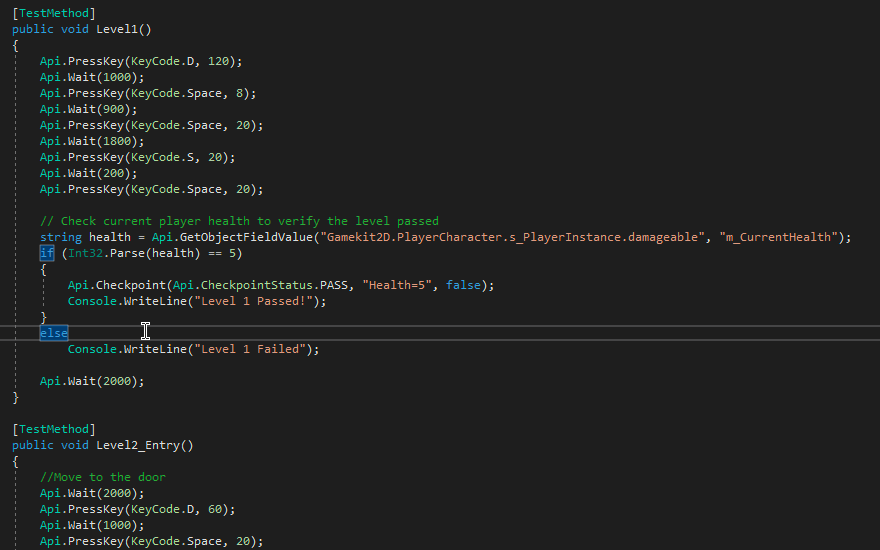Click the highlighted 'else' keyword
Viewport: 880px width, 550px height.
54,333
